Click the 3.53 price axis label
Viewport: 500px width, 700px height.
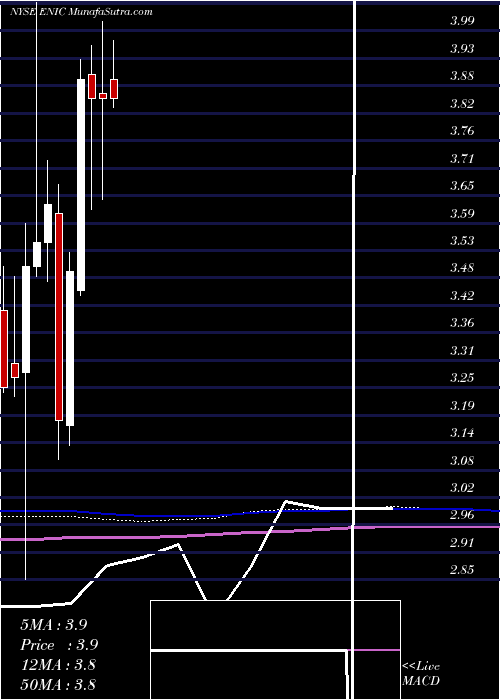tap(462, 241)
